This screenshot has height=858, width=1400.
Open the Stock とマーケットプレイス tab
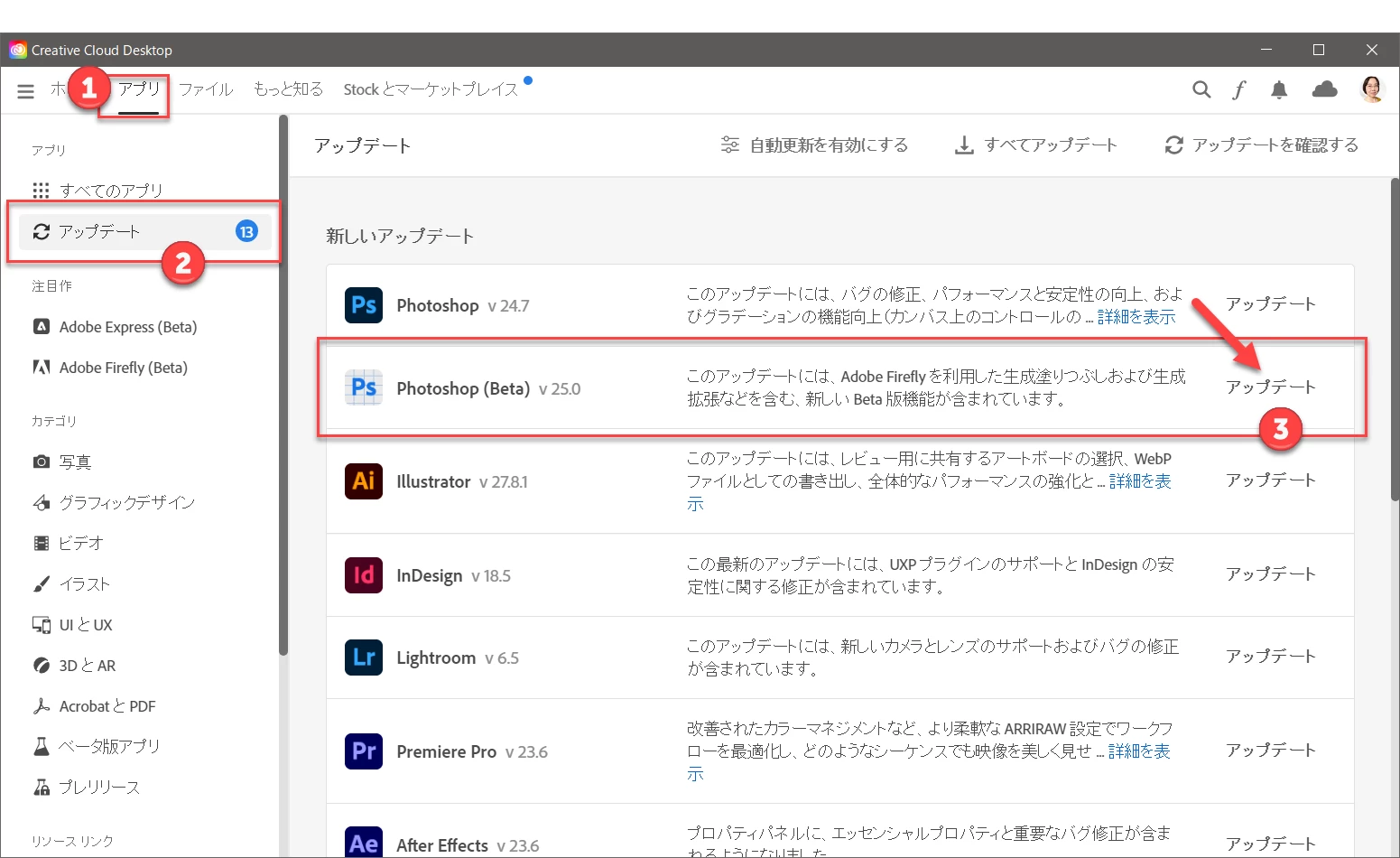[431, 89]
